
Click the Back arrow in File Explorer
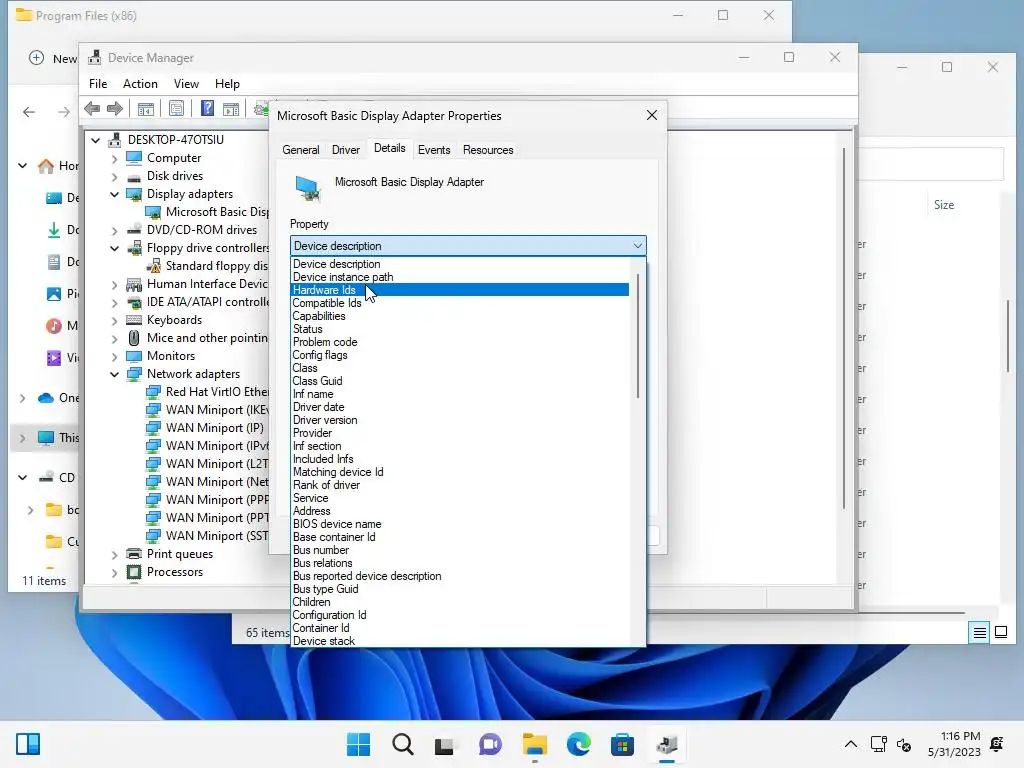[x=29, y=112]
